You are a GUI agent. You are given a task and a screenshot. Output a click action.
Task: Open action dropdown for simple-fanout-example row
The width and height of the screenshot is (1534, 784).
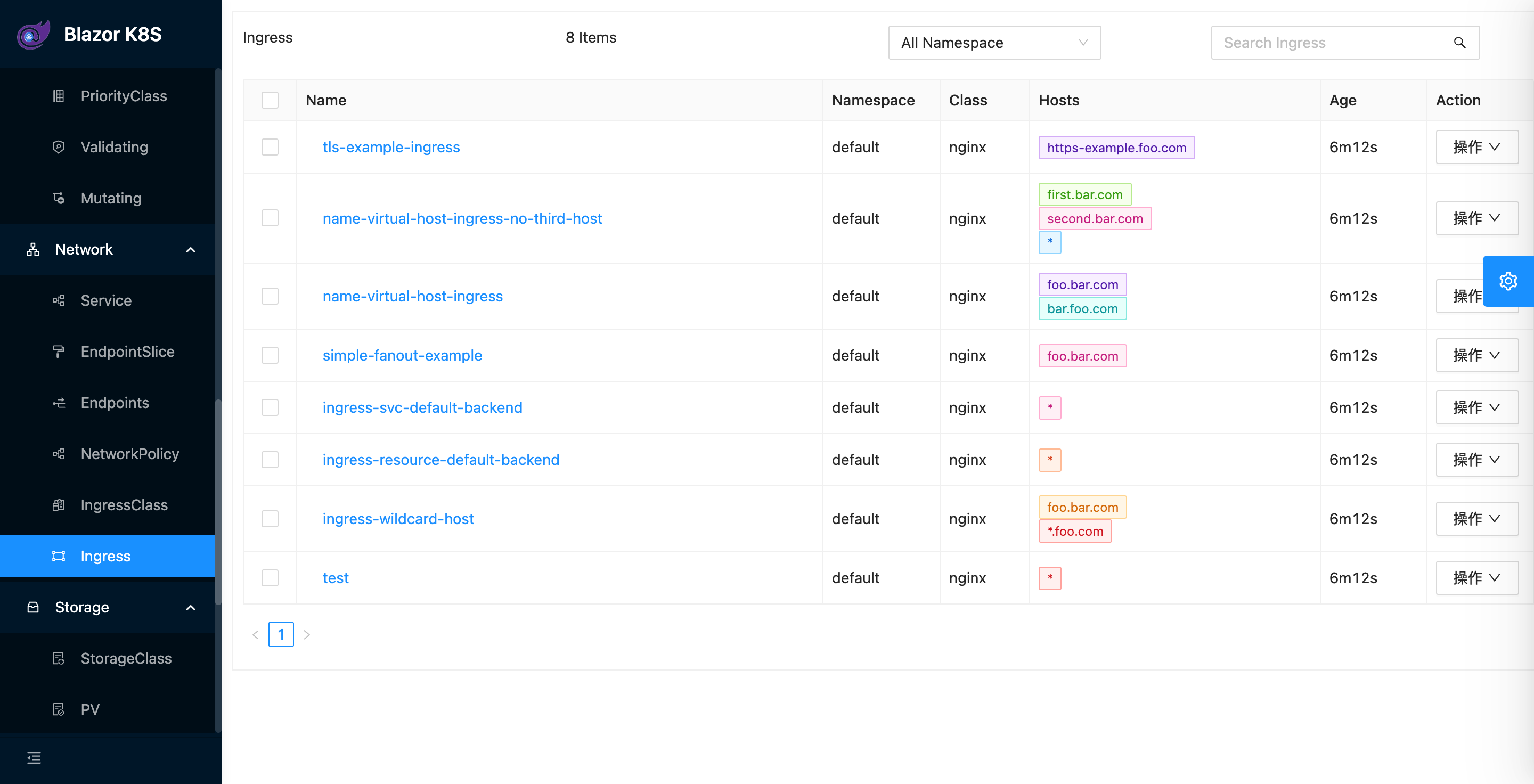[1475, 355]
